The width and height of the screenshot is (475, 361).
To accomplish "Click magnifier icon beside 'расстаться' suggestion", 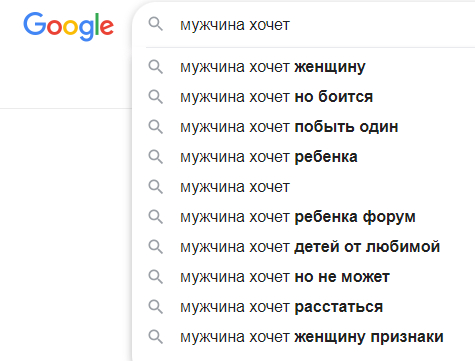I will [x=156, y=307].
